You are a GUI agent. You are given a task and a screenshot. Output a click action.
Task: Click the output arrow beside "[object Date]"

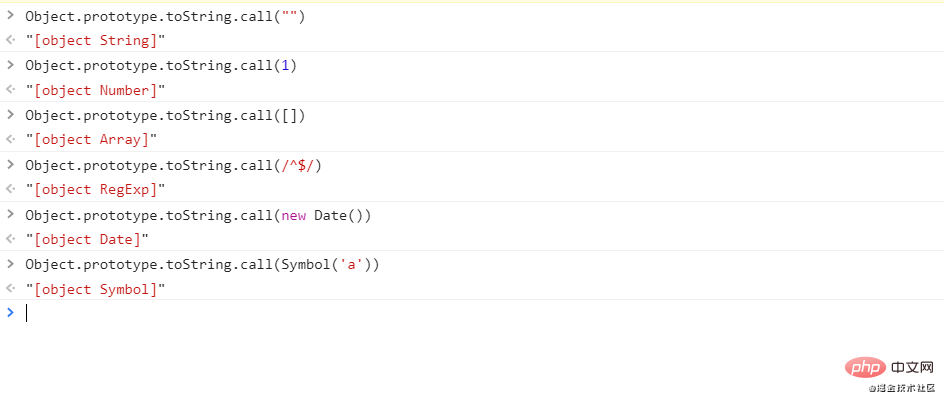tap(10, 240)
